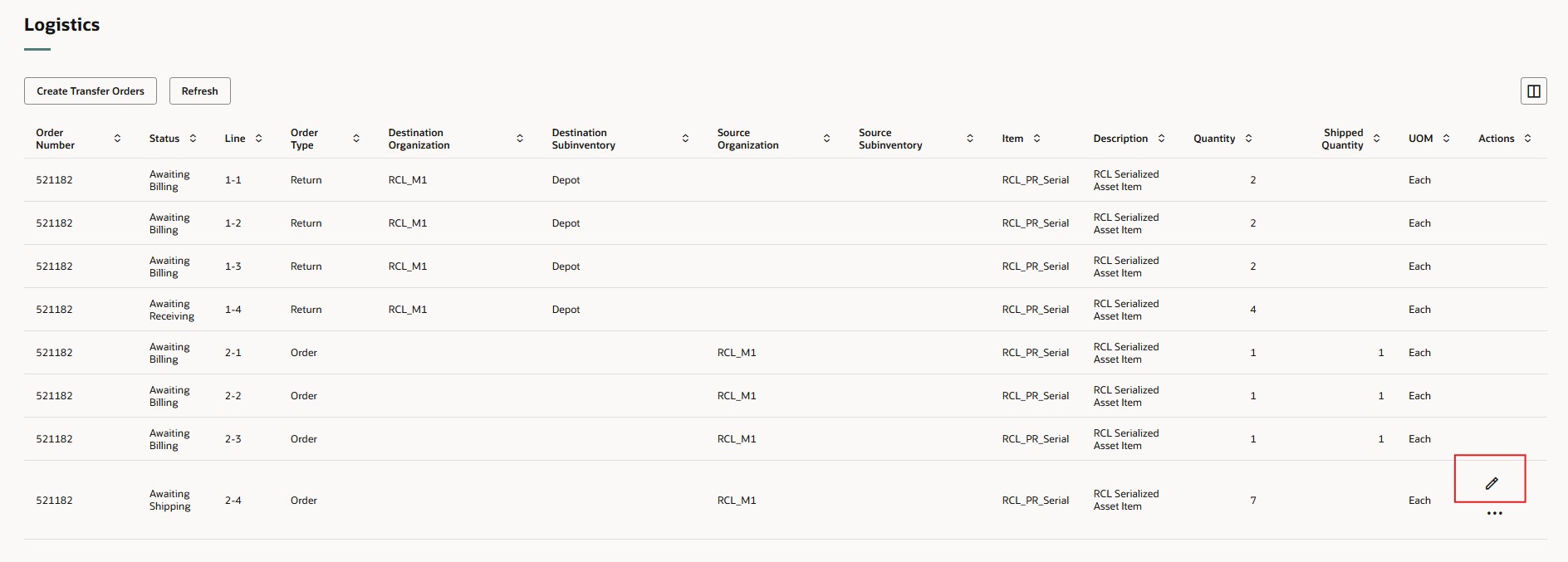Image resolution: width=1568 pixels, height=562 pixels.
Task: Click the Create Transfer Orders button
Action: pyautogui.click(x=91, y=91)
